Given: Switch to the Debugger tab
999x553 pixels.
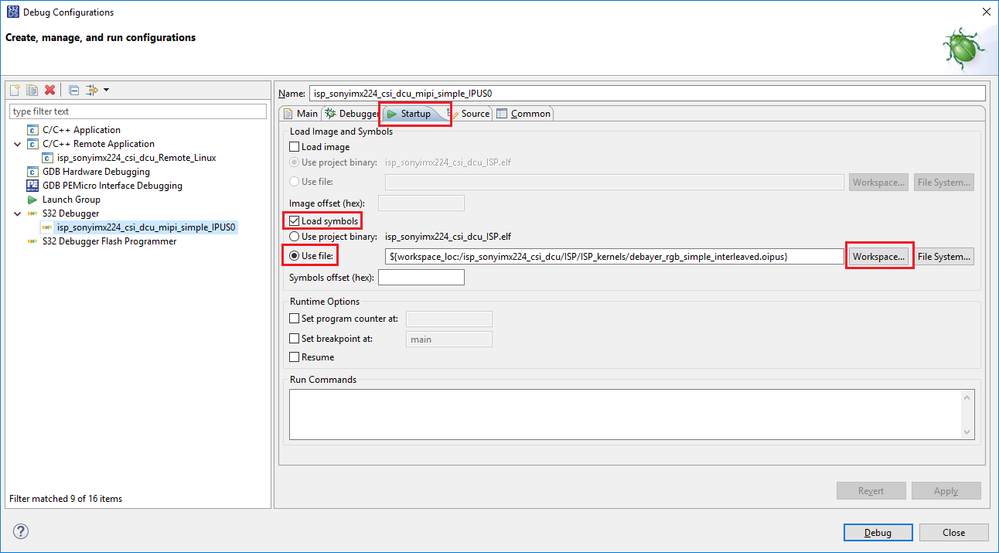Looking at the screenshot, I should [x=352, y=113].
